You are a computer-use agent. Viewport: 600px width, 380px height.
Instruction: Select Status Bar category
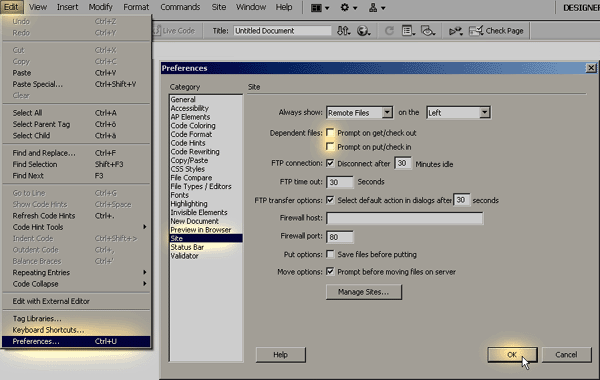[x=206, y=247]
